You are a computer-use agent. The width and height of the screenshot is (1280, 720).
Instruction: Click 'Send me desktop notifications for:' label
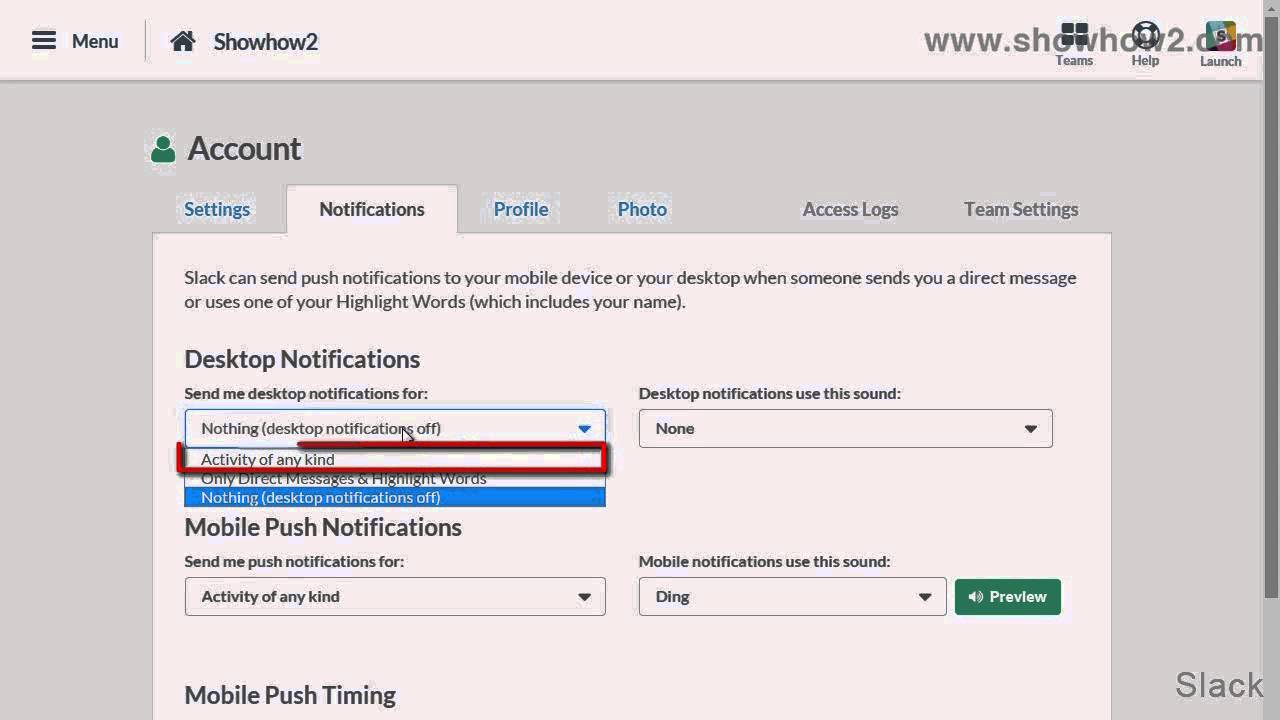306,393
